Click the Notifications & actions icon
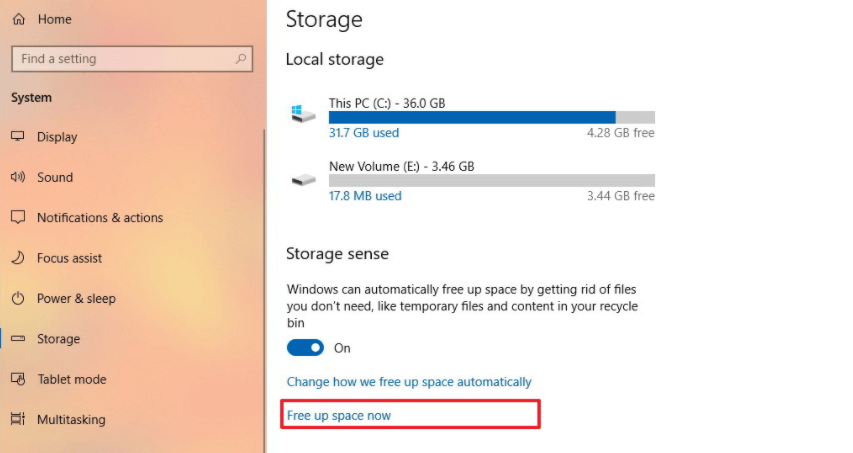Viewport: 853px width, 453px height. pos(18,218)
